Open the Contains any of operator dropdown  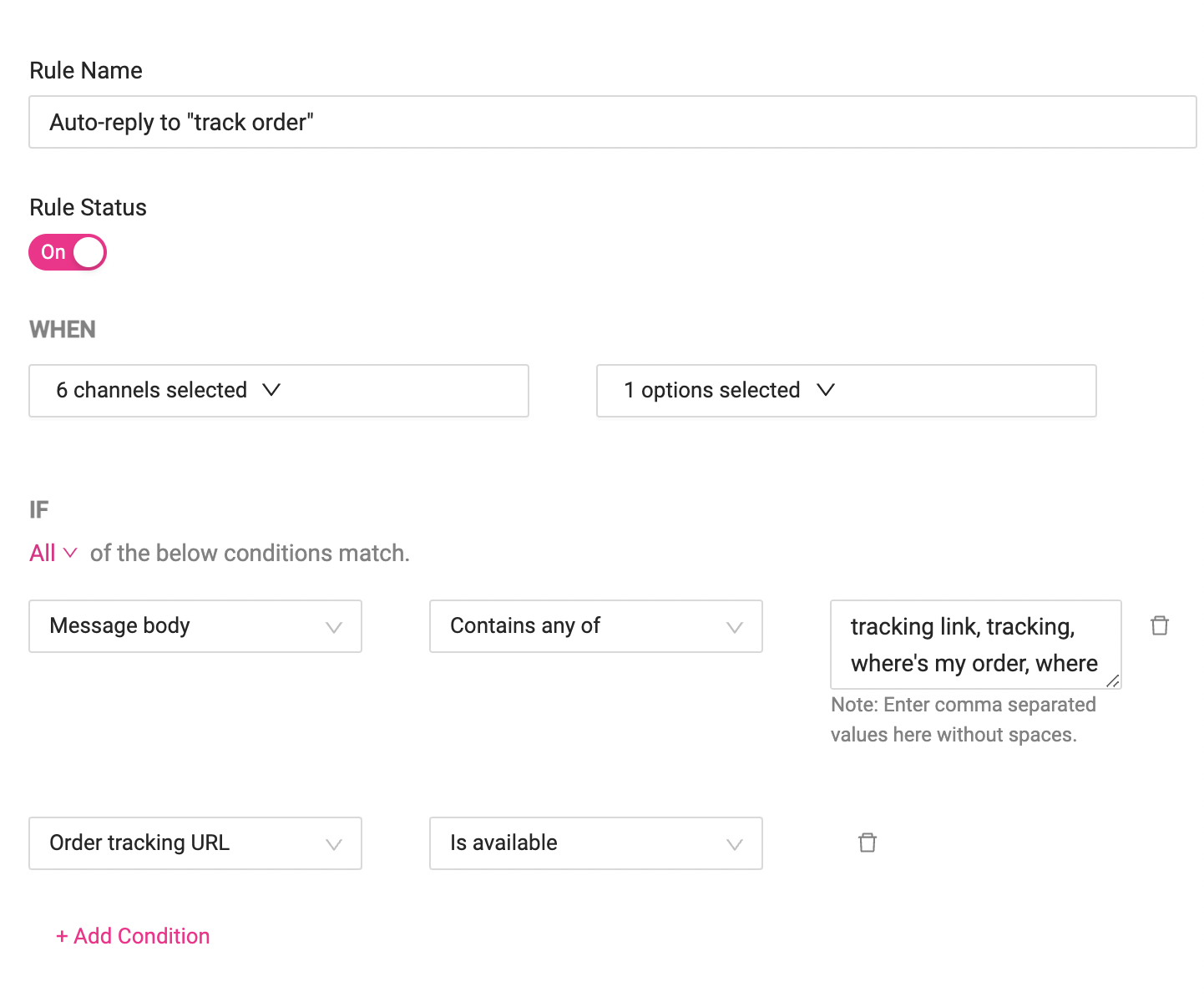(595, 626)
